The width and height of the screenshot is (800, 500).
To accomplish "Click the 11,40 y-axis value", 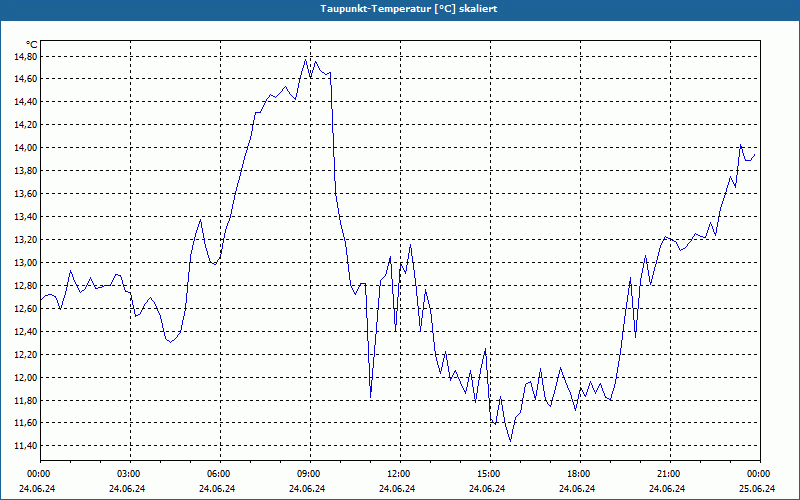I will click(x=25, y=445).
